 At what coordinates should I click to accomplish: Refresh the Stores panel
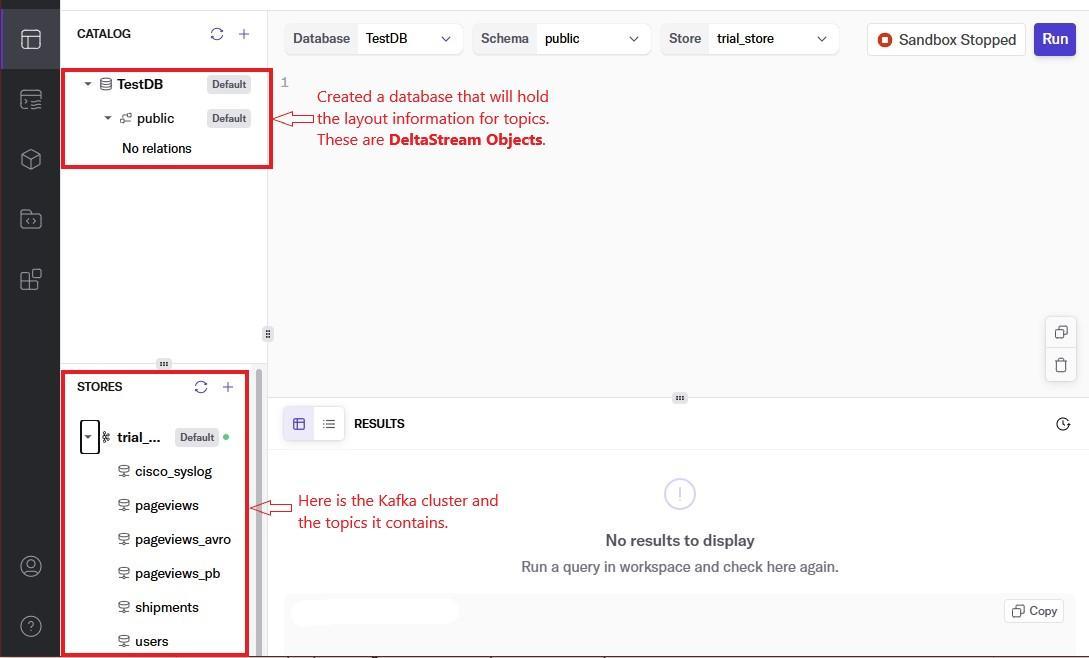(201, 387)
